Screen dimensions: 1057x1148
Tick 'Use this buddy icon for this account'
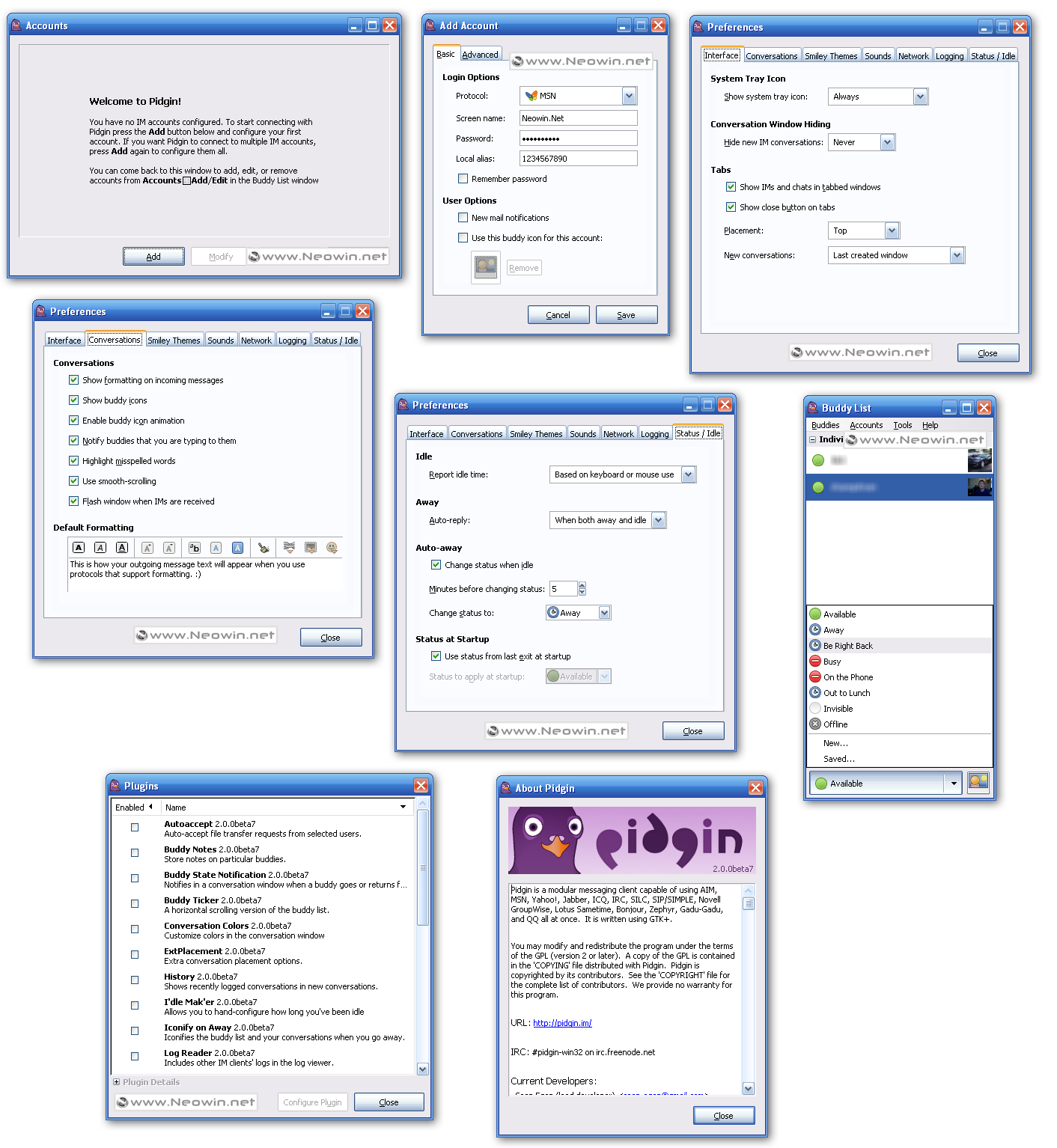[x=463, y=238]
